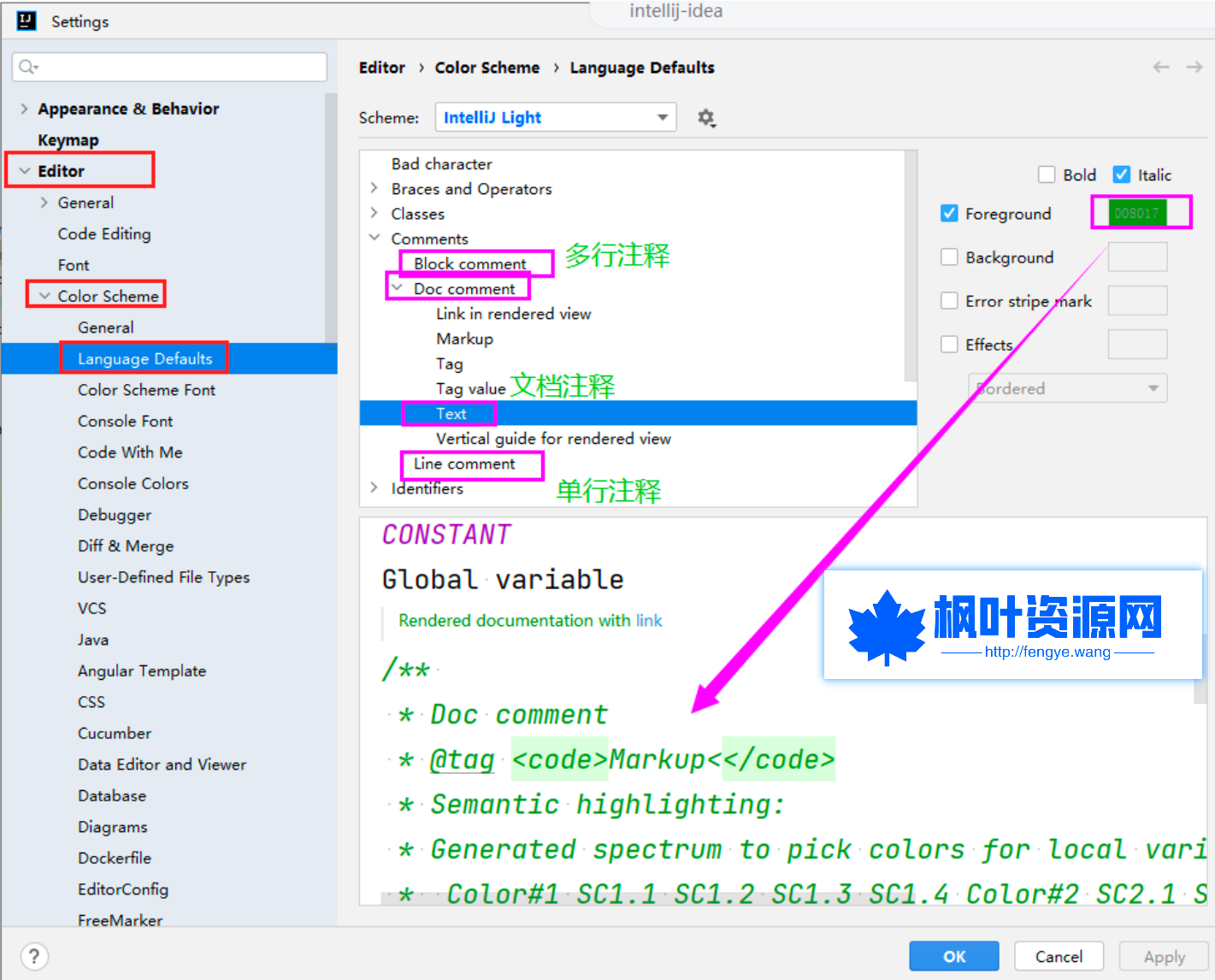Screen dimensions: 1215x980
Task: Open Code Editing settings
Action: pos(104,233)
